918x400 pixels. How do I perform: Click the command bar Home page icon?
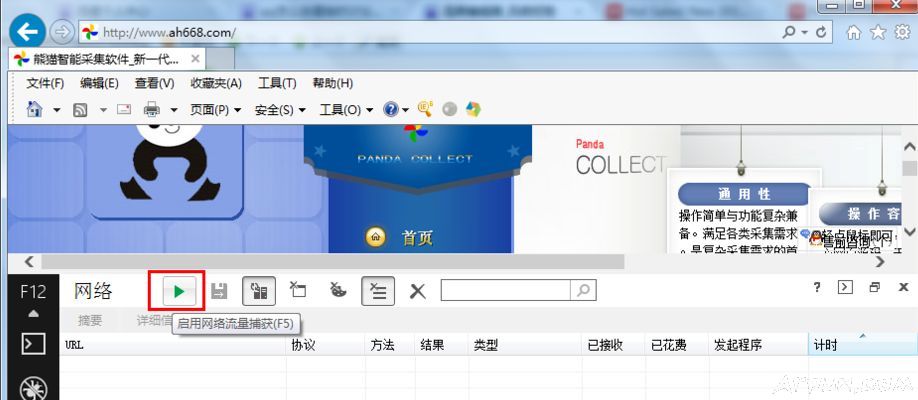(x=35, y=109)
